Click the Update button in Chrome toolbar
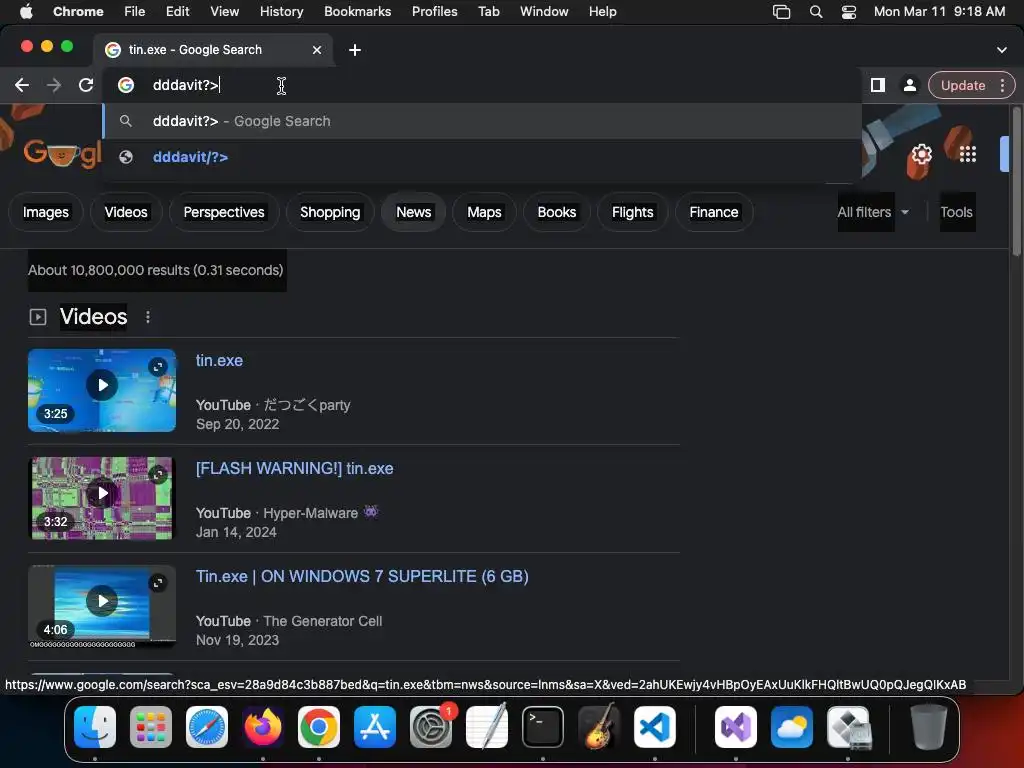The width and height of the screenshot is (1024, 768). pos(963,85)
